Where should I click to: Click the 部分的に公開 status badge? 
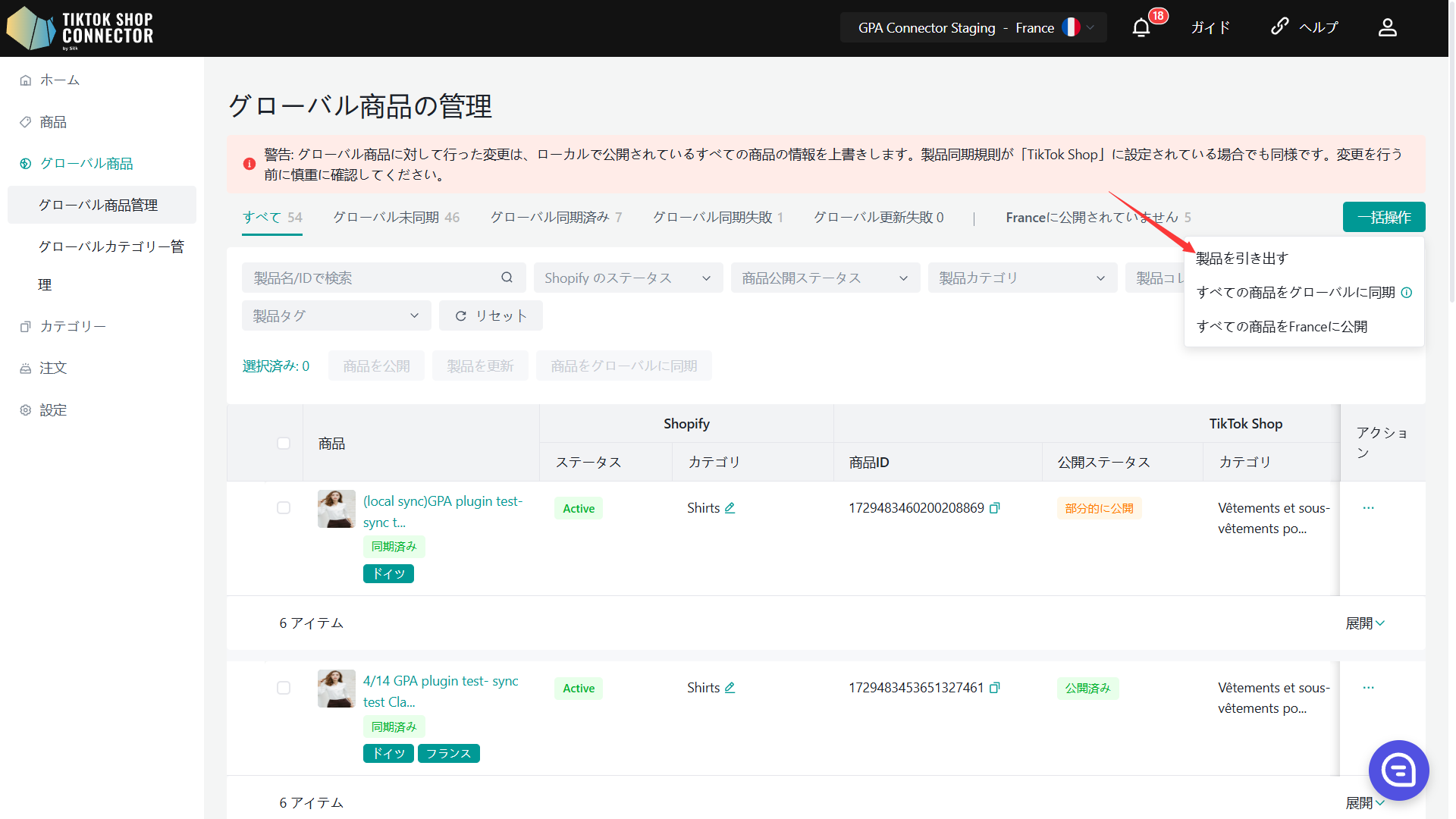(1099, 508)
